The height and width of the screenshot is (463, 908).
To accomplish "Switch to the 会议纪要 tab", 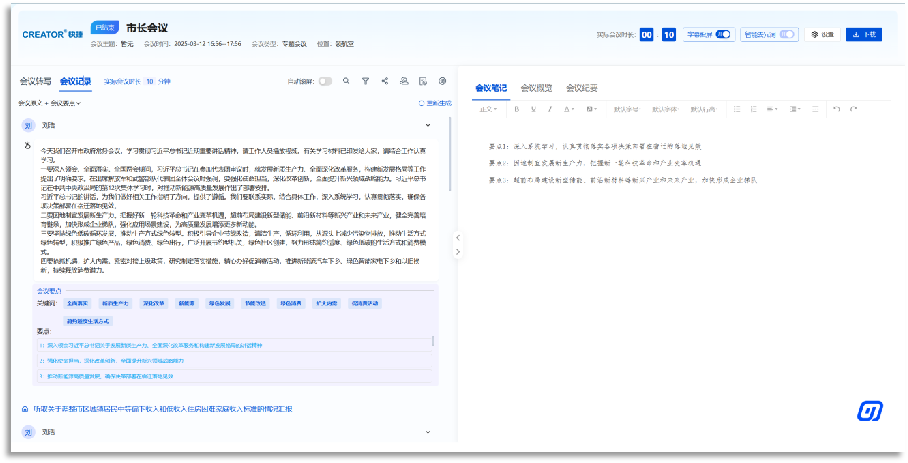I will [582, 88].
